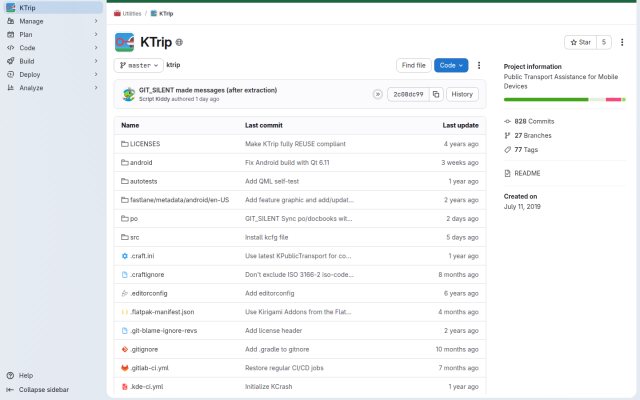
Task: Click the Find file button
Action: 413,65
